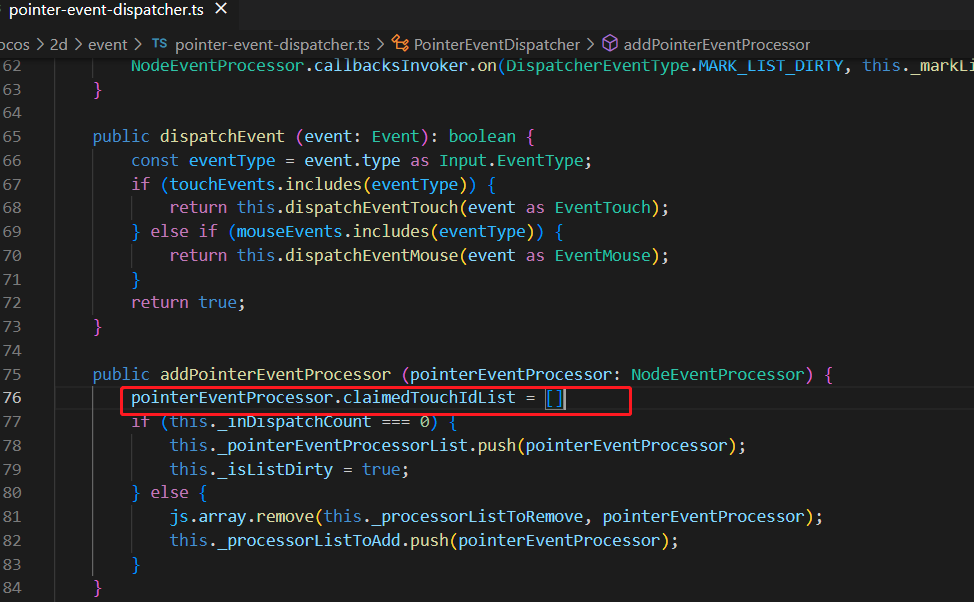Image resolution: width=974 pixels, height=602 pixels.
Task: Click the addPointerEventProcessor method cube icon
Action: point(610,43)
